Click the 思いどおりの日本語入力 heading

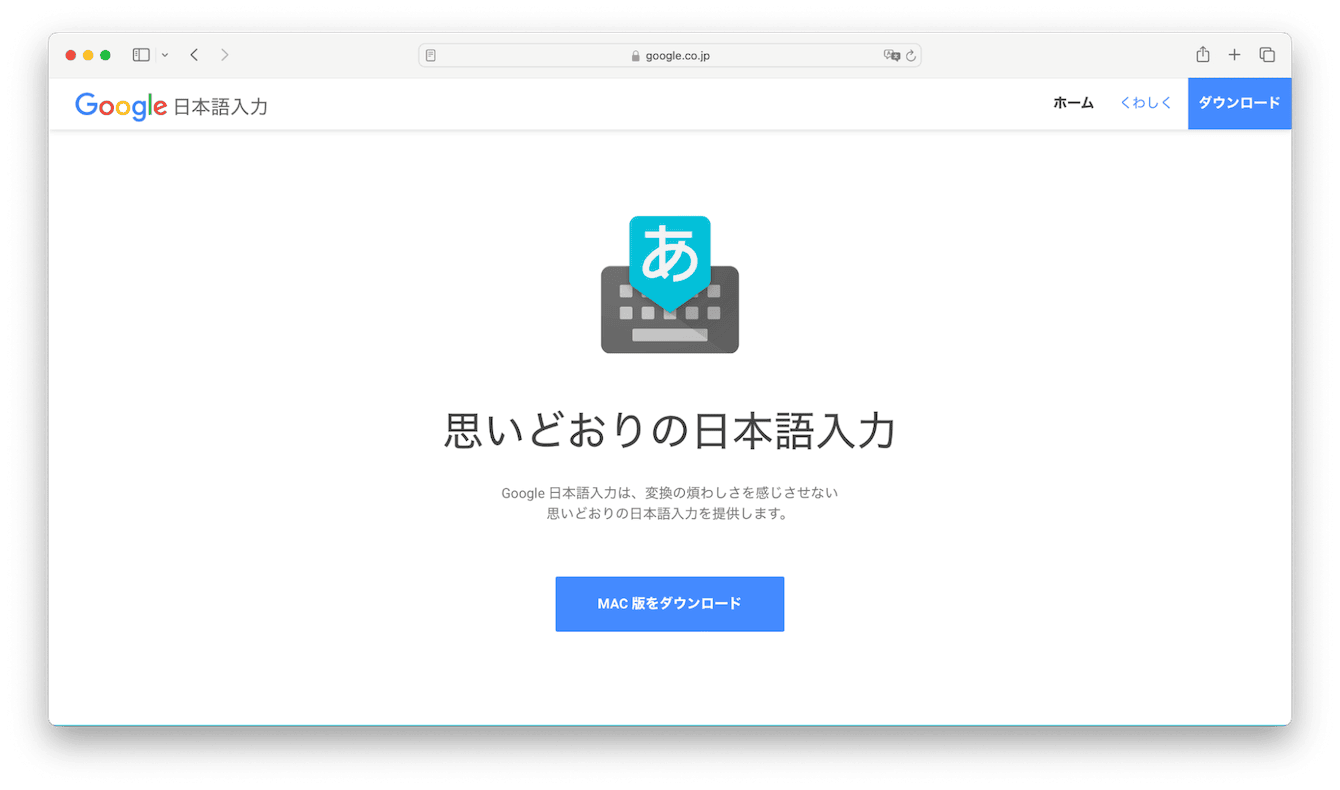[x=669, y=431]
